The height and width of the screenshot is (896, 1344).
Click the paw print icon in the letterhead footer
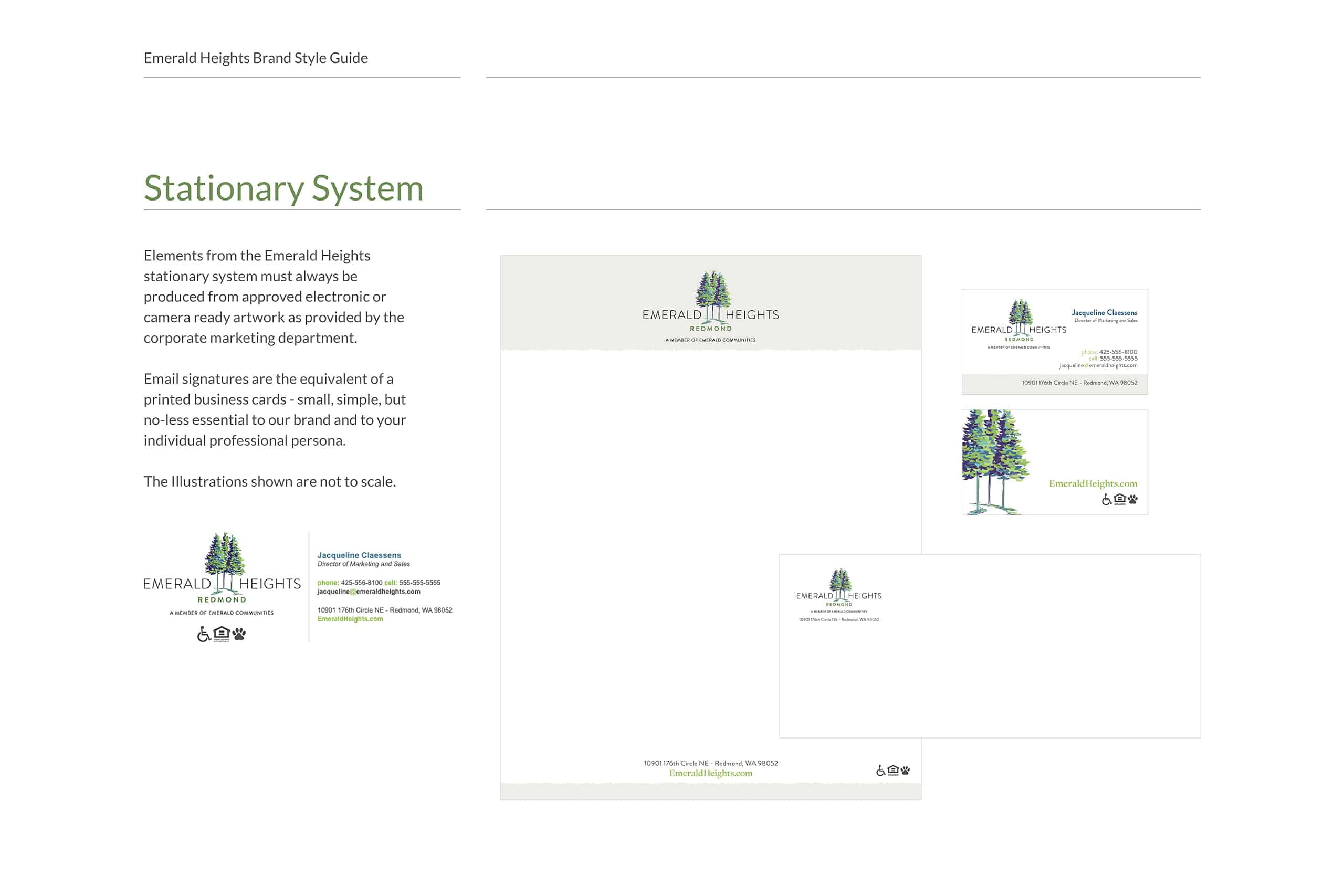pos(905,770)
